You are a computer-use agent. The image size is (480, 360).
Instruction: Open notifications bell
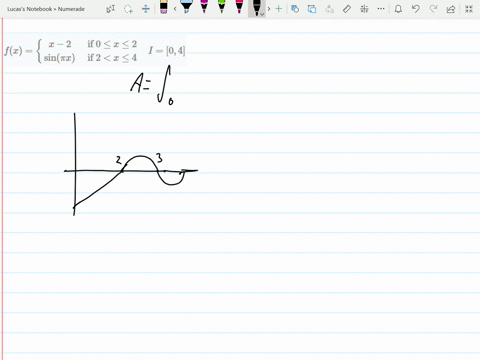click(398, 9)
